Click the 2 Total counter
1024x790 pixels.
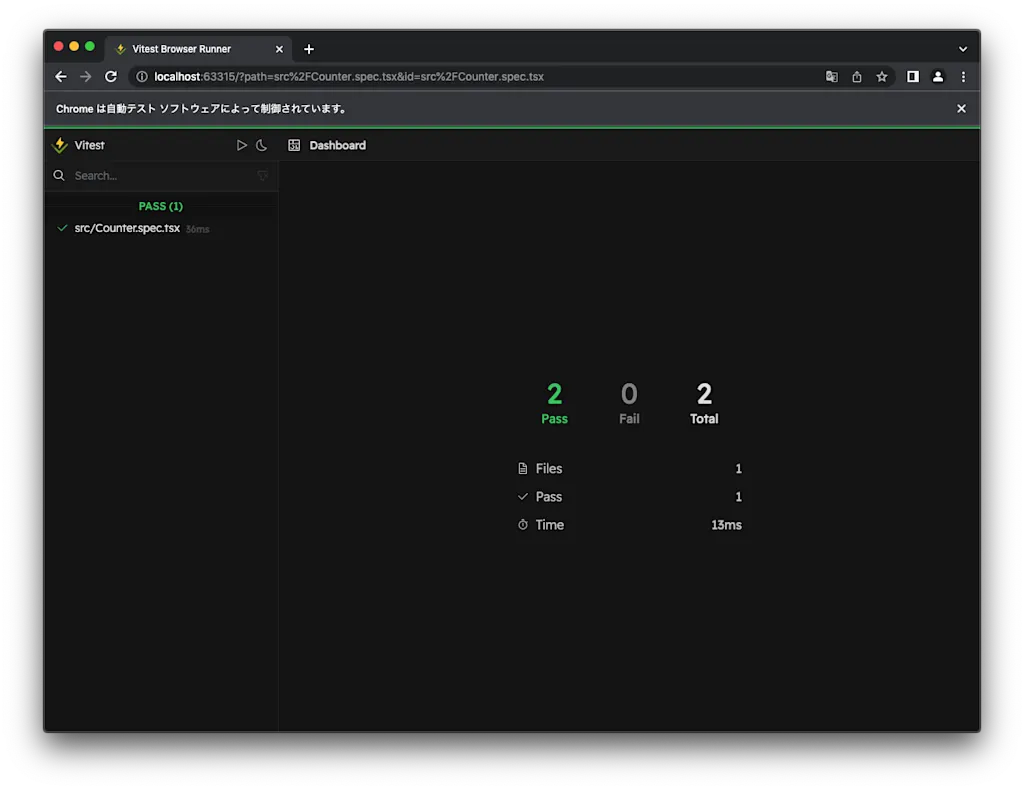[x=704, y=403]
